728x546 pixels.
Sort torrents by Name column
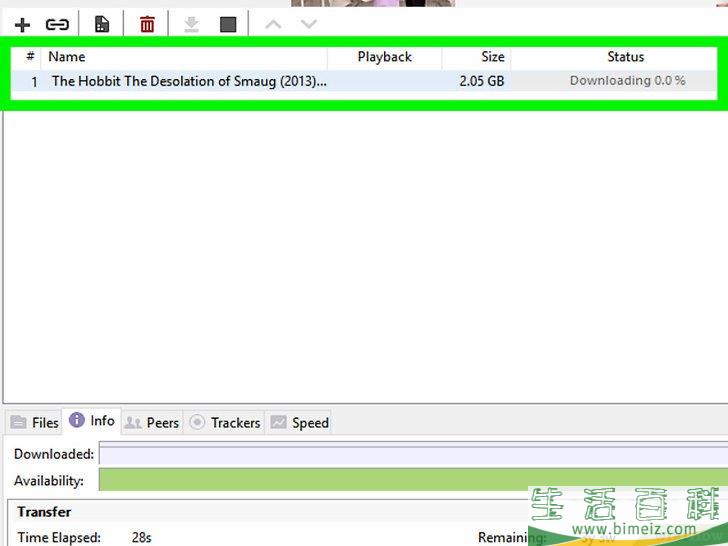click(184, 57)
